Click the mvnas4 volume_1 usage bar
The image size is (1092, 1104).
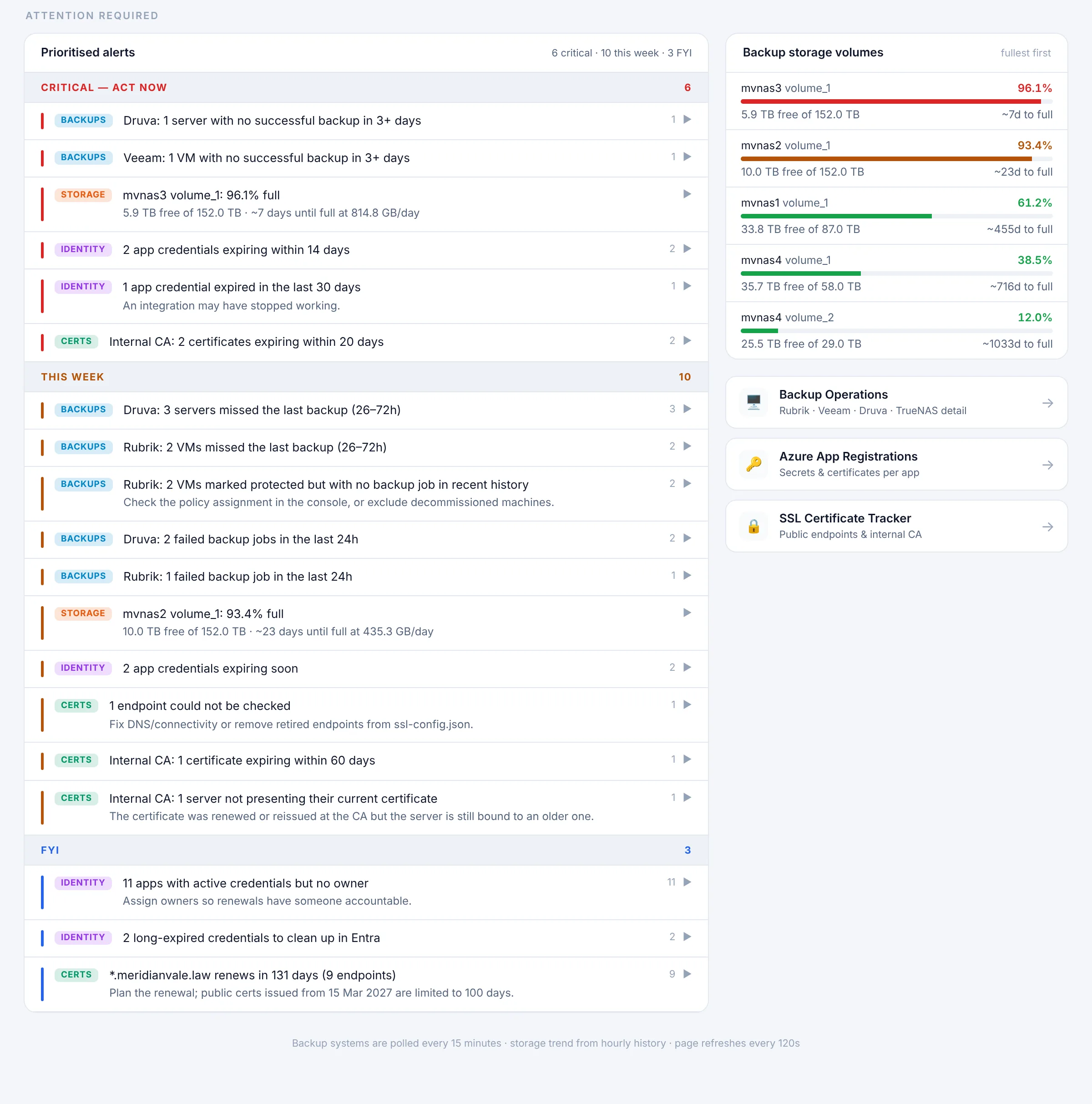point(896,273)
